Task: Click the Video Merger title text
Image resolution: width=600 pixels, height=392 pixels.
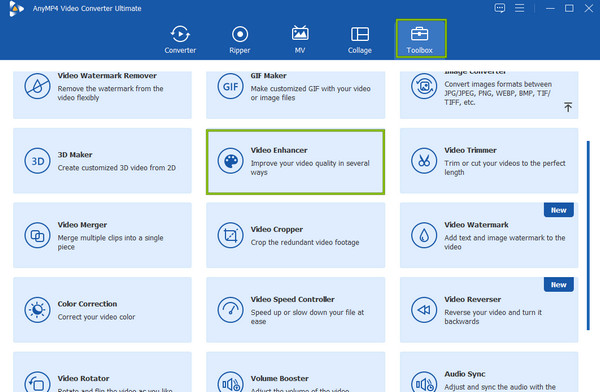Action: click(x=82, y=225)
